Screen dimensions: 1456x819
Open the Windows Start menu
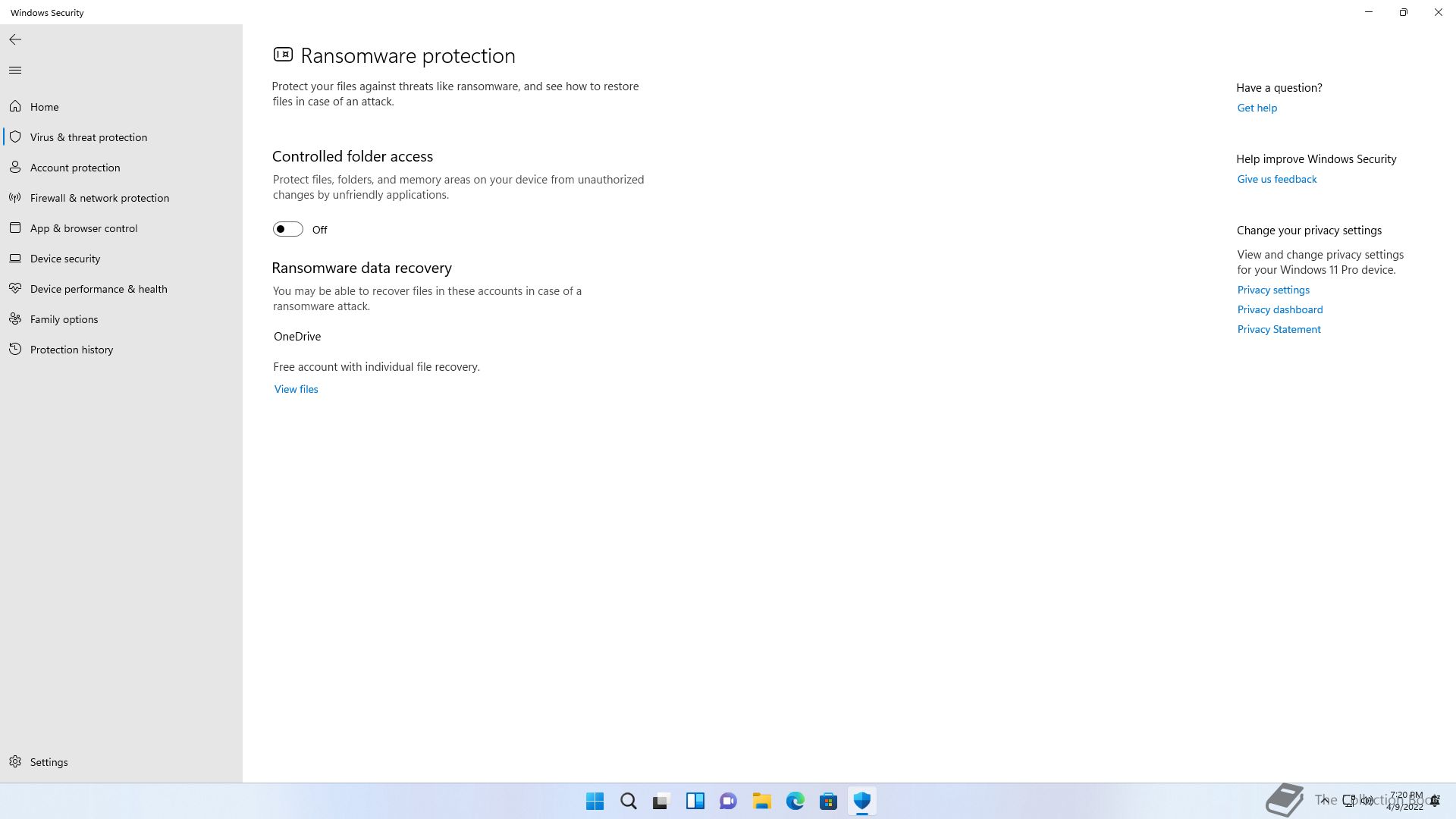[x=595, y=801]
